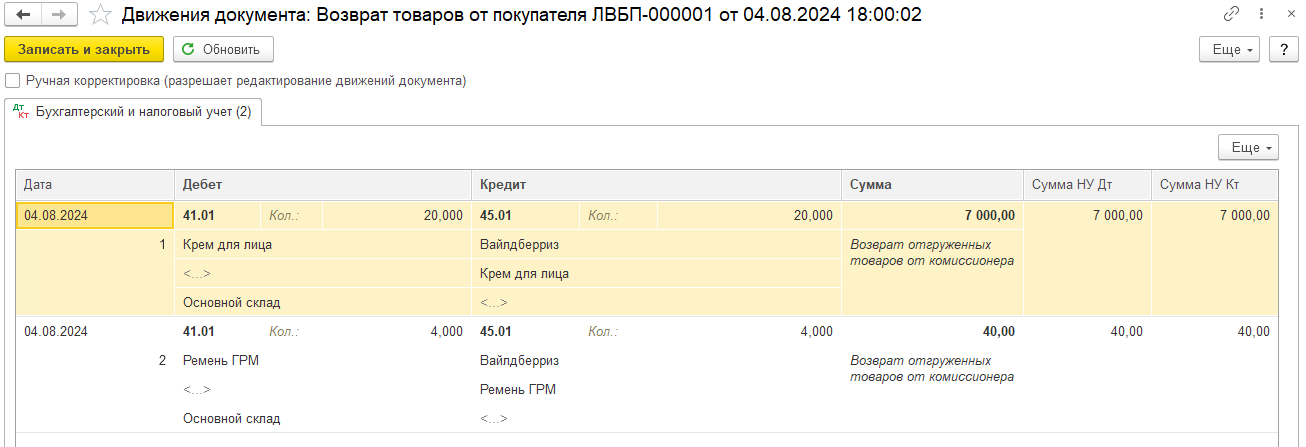
Task: Enable the Ручная корректировка checkbox
Action: [12, 80]
